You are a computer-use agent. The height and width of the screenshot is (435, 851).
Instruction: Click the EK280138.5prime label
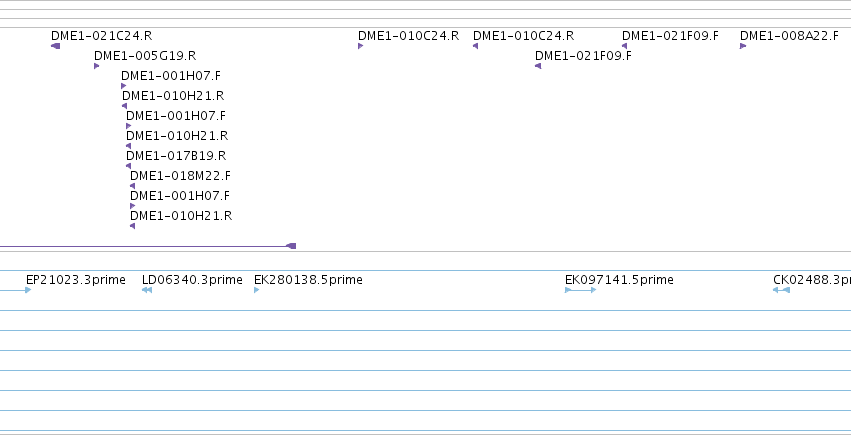[308, 280]
